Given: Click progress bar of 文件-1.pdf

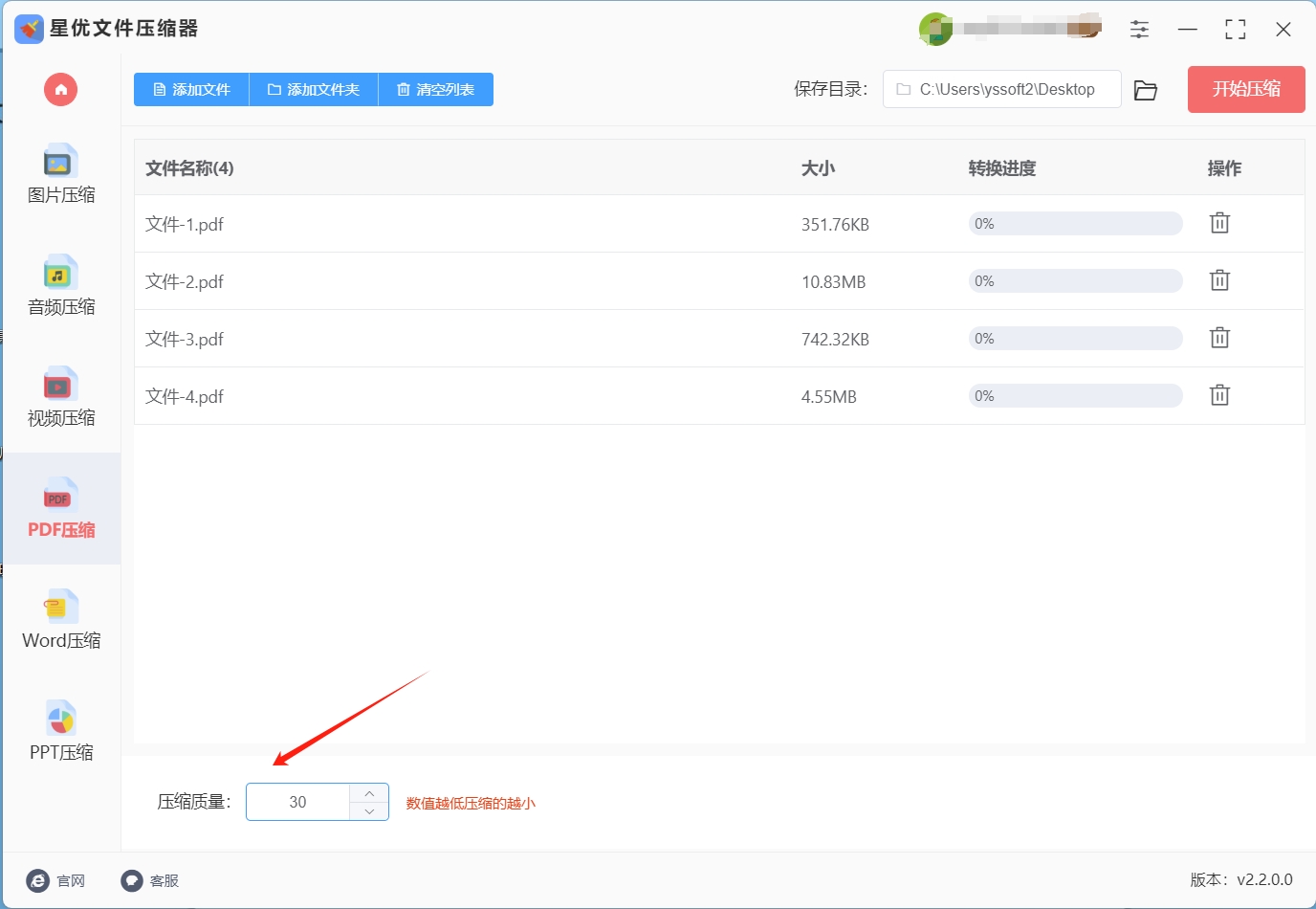Looking at the screenshot, I should click(1075, 224).
